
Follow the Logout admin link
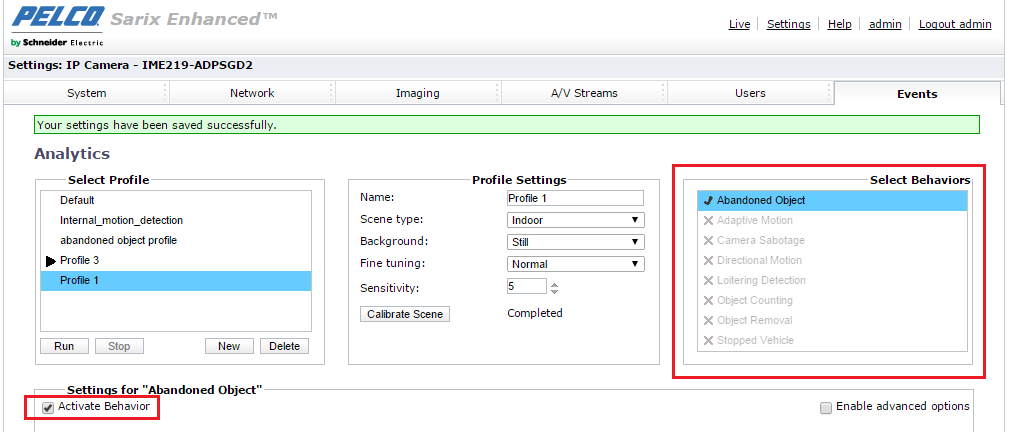point(954,24)
